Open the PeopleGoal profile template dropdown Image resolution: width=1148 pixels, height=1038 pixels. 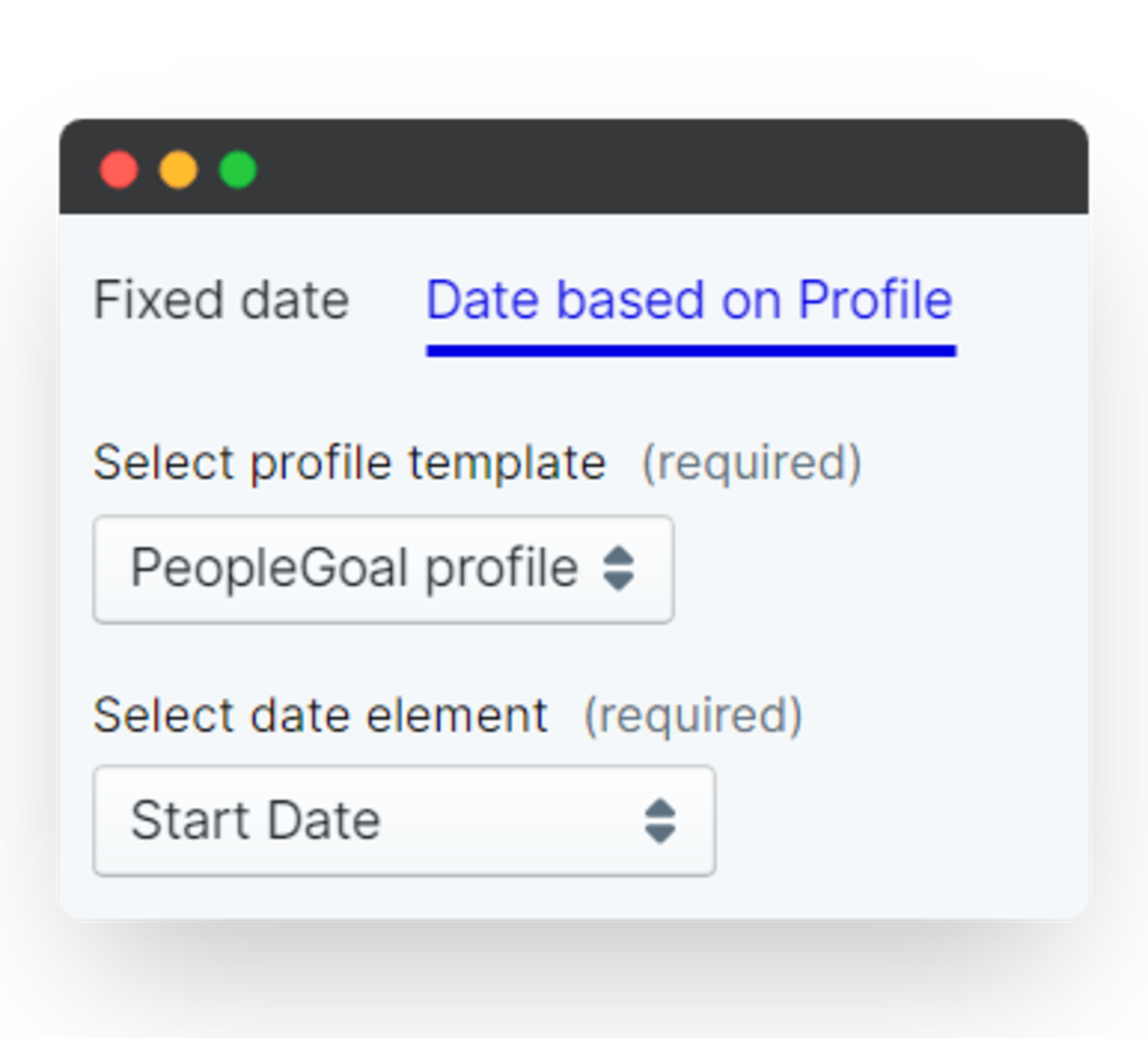(x=383, y=569)
